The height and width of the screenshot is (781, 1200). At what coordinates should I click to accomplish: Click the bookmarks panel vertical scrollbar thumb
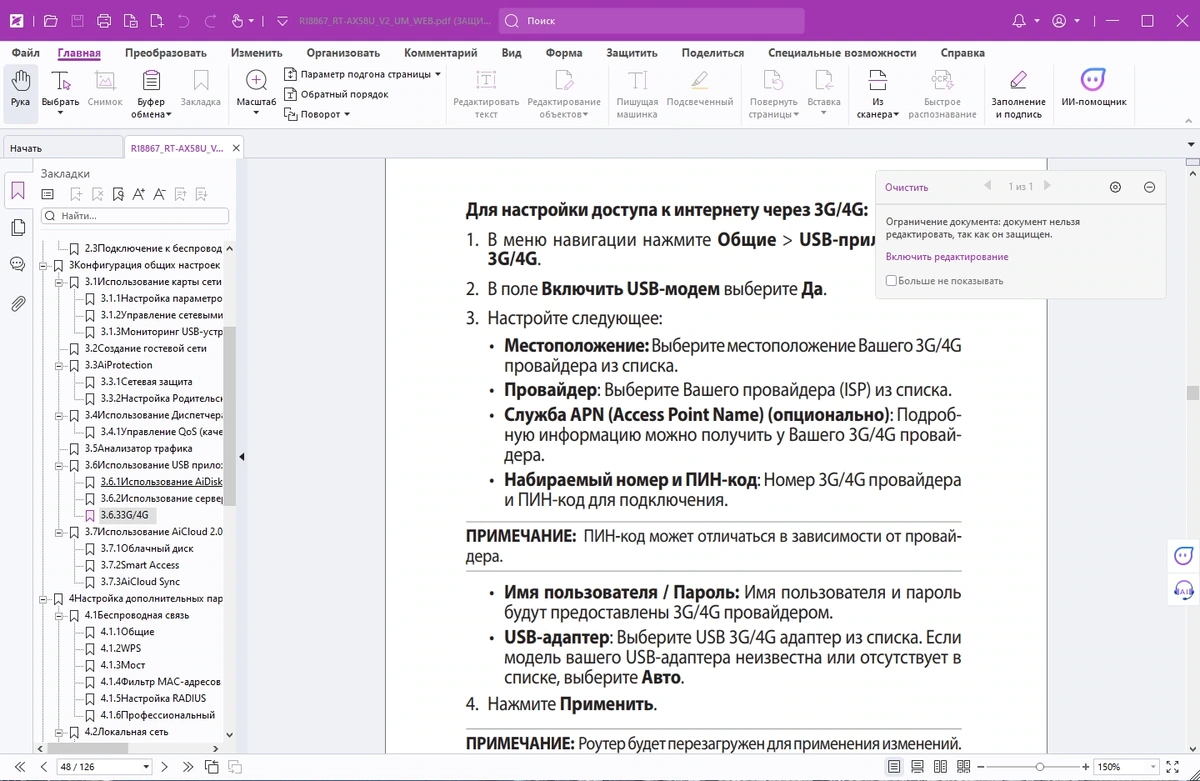[229, 415]
